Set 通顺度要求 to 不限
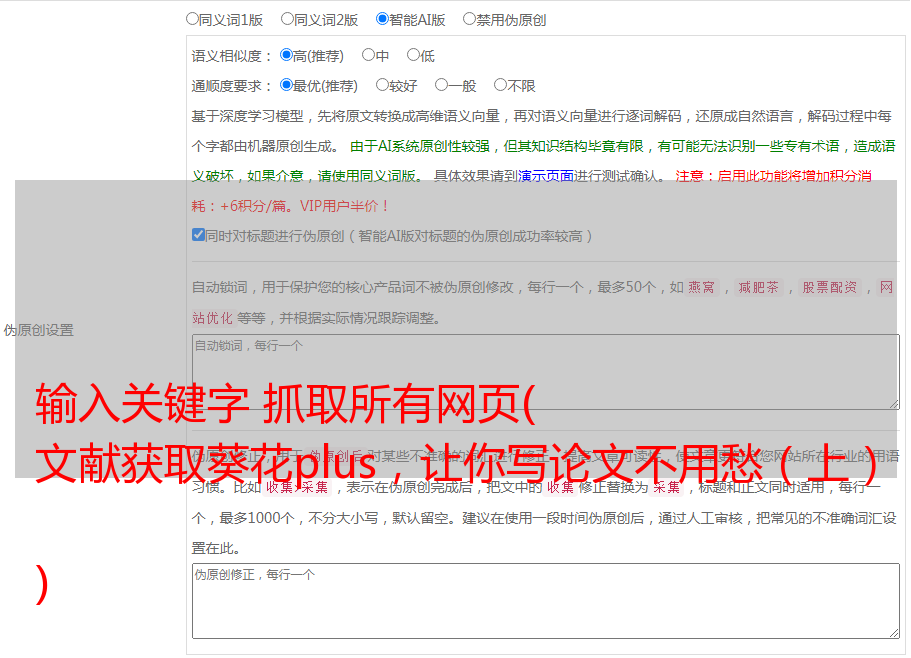The image size is (911, 658). pyautogui.click(x=500, y=85)
